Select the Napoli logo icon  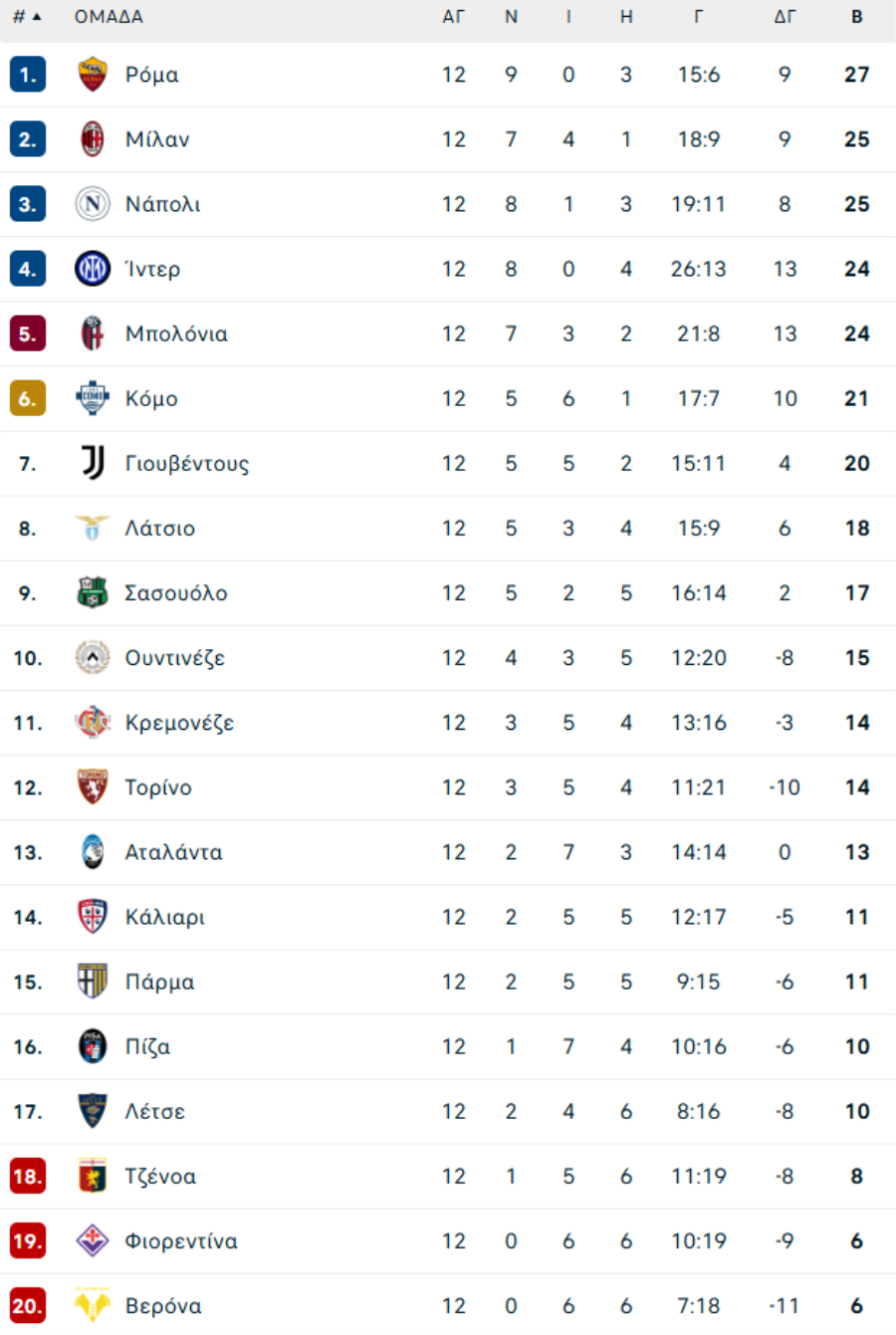[x=93, y=204]
